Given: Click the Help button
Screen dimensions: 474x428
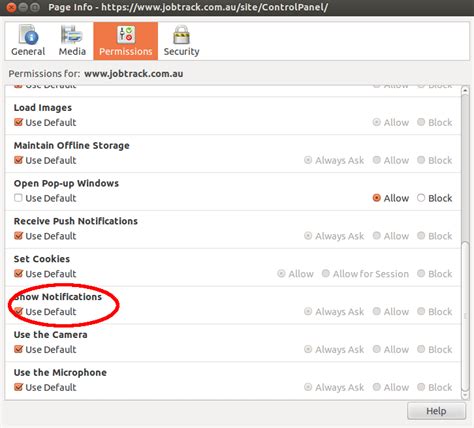Looking at the screenshot, I should (x=436, y=411).
